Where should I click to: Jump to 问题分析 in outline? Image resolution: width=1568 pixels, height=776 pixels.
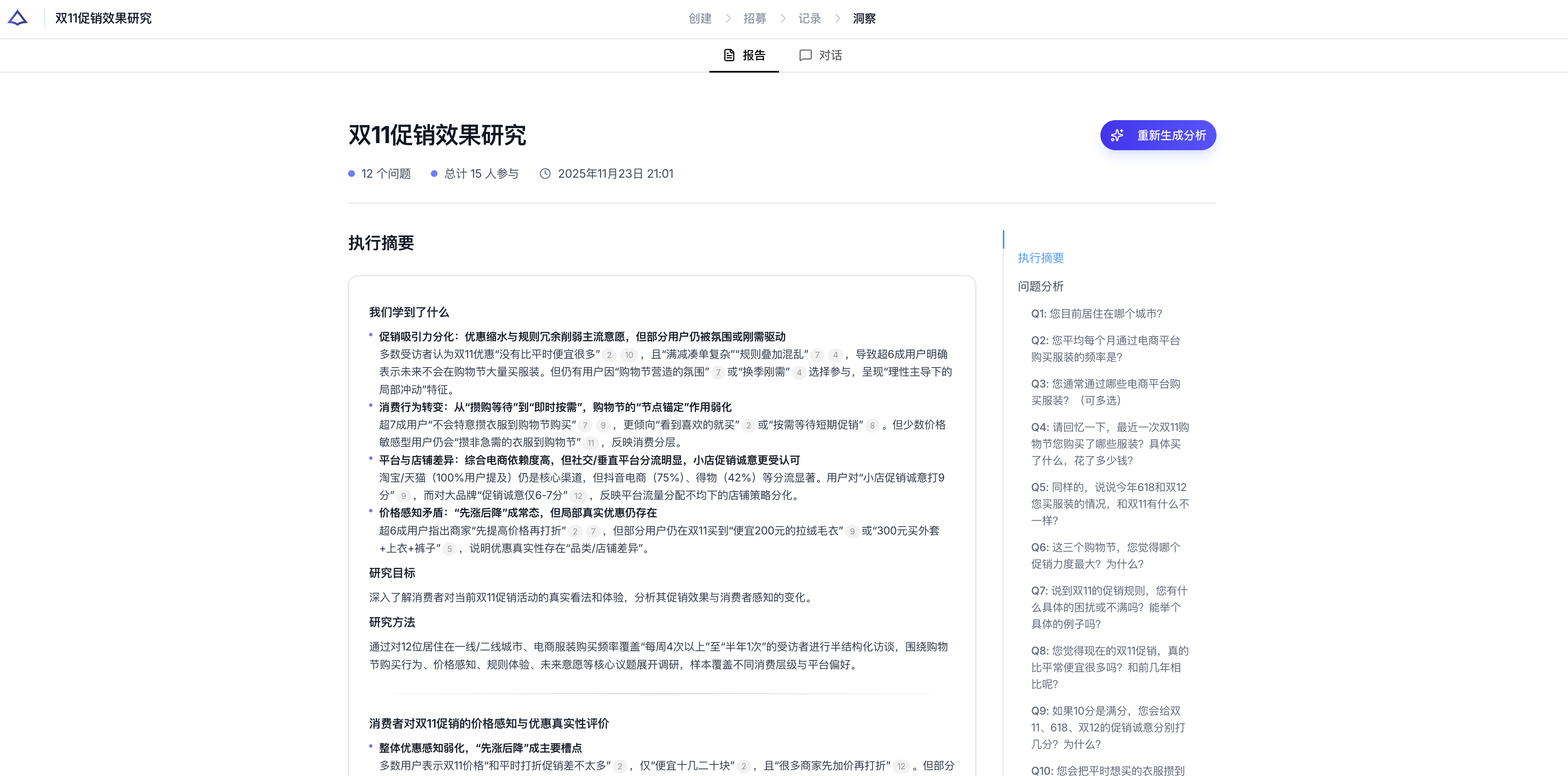click(1040, 286)
